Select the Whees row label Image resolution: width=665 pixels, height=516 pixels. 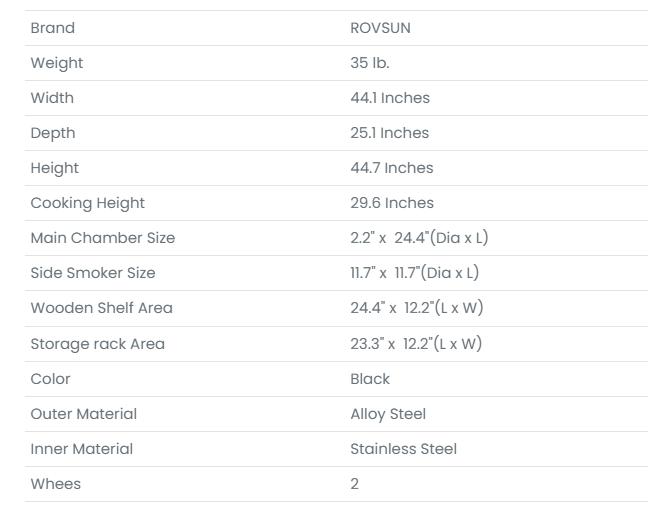(x=55, y=484)
